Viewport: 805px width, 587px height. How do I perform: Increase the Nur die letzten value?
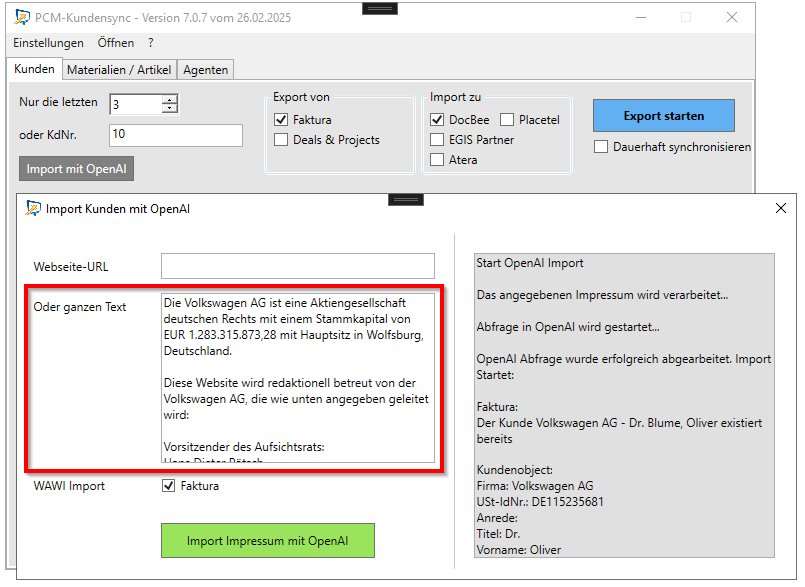coord(170,99)
